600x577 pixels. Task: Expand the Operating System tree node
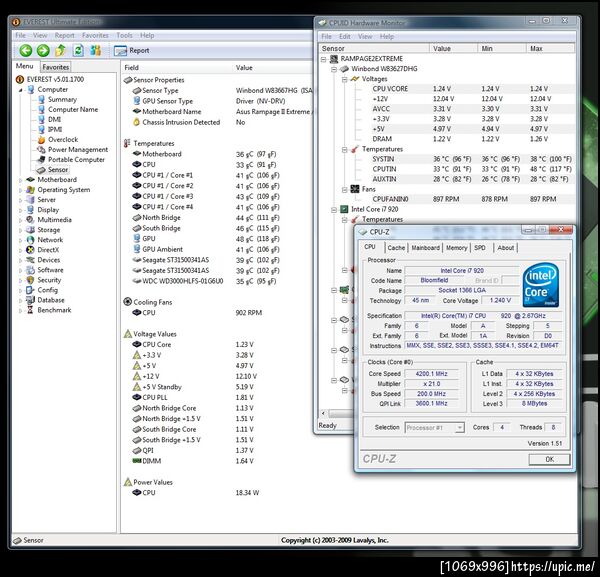pos(21,190)
